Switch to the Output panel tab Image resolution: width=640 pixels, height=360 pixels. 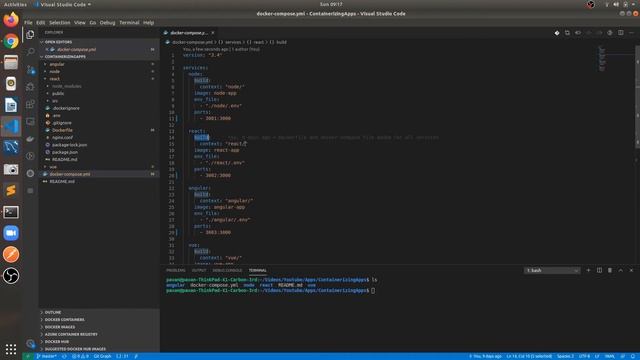tap(199, 270)
